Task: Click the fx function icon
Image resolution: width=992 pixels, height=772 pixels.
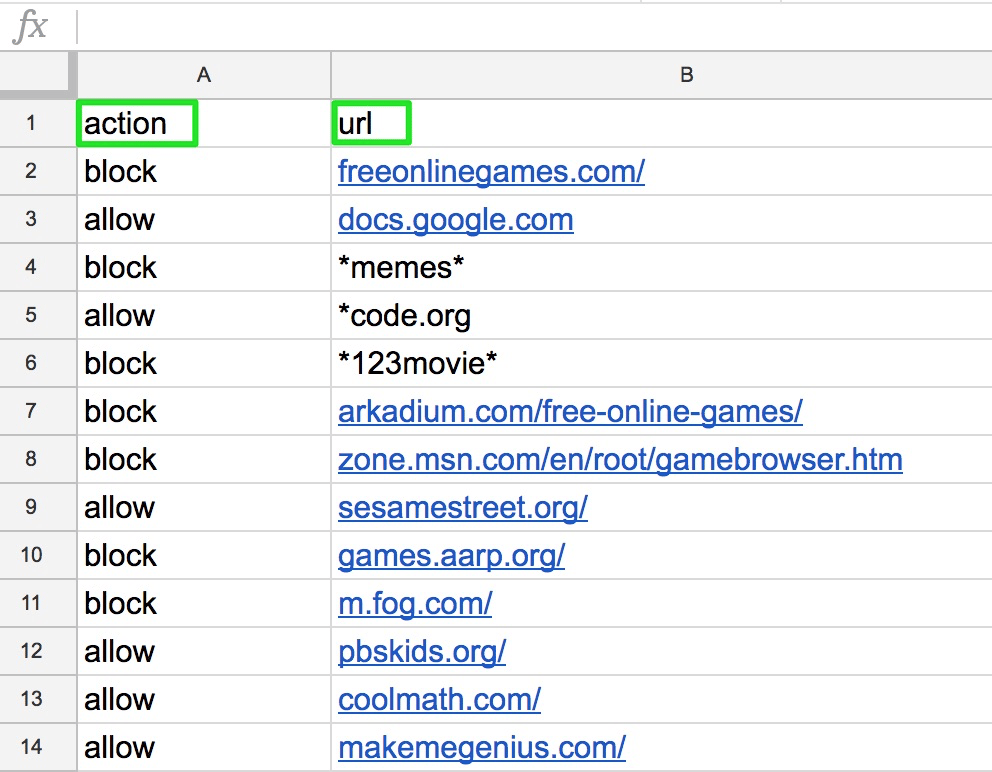Action: point(30,27)
